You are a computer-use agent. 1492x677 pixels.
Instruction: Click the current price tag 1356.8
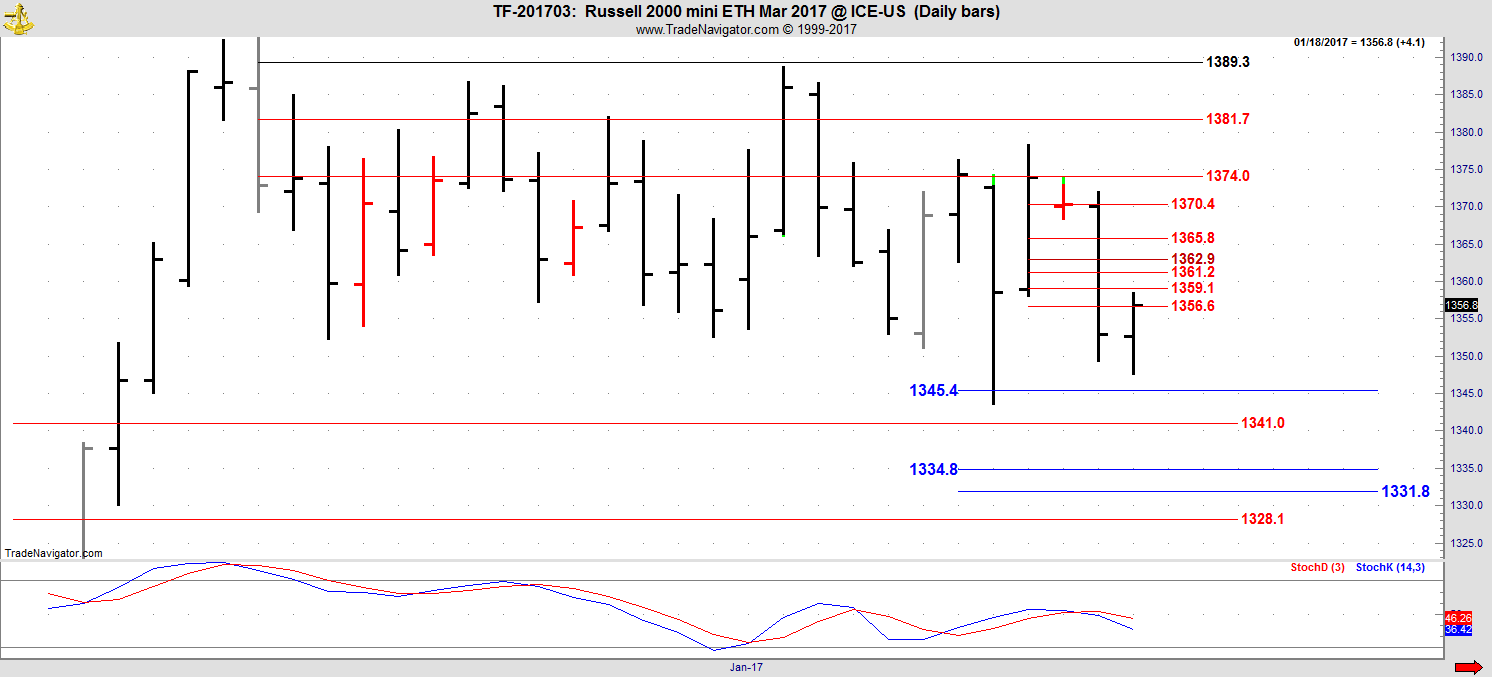(x=1460, y=305)
